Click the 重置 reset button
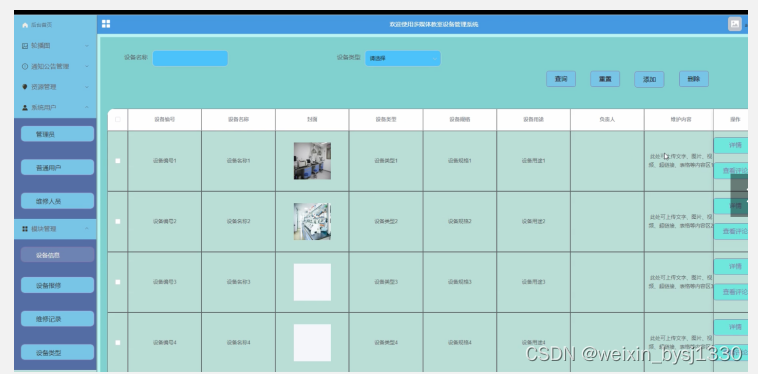Screen dimensions: 758x374 coord(605,79)
